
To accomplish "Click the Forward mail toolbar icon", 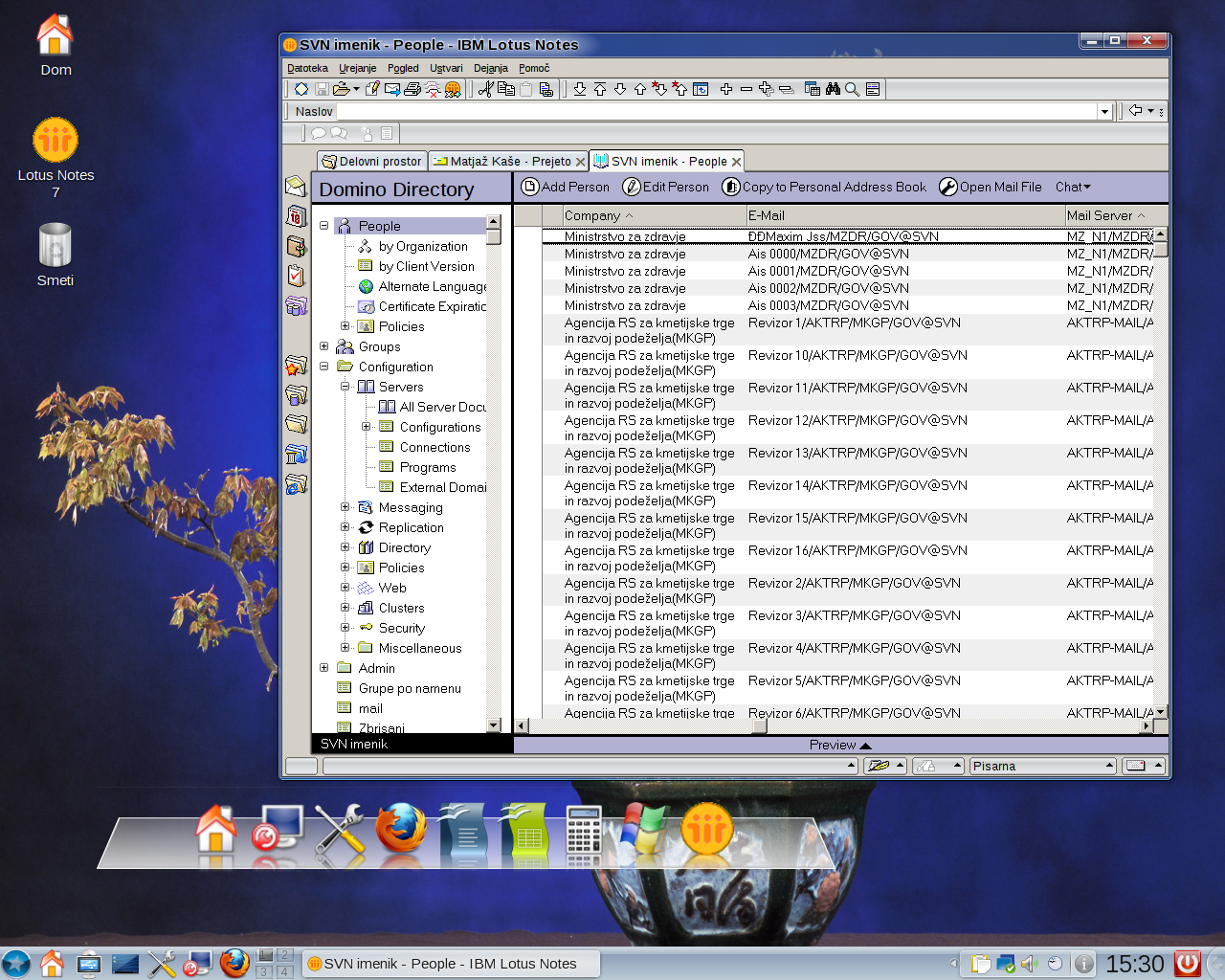I will 392,89.
